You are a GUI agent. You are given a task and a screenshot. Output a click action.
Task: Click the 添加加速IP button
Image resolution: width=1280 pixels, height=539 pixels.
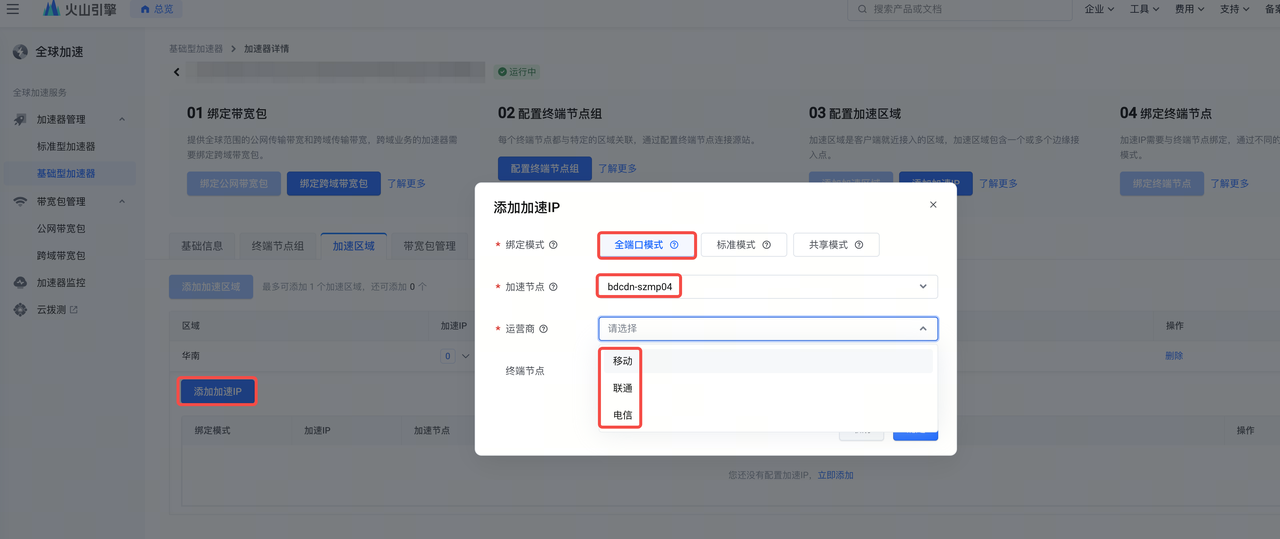pos(217,391)
